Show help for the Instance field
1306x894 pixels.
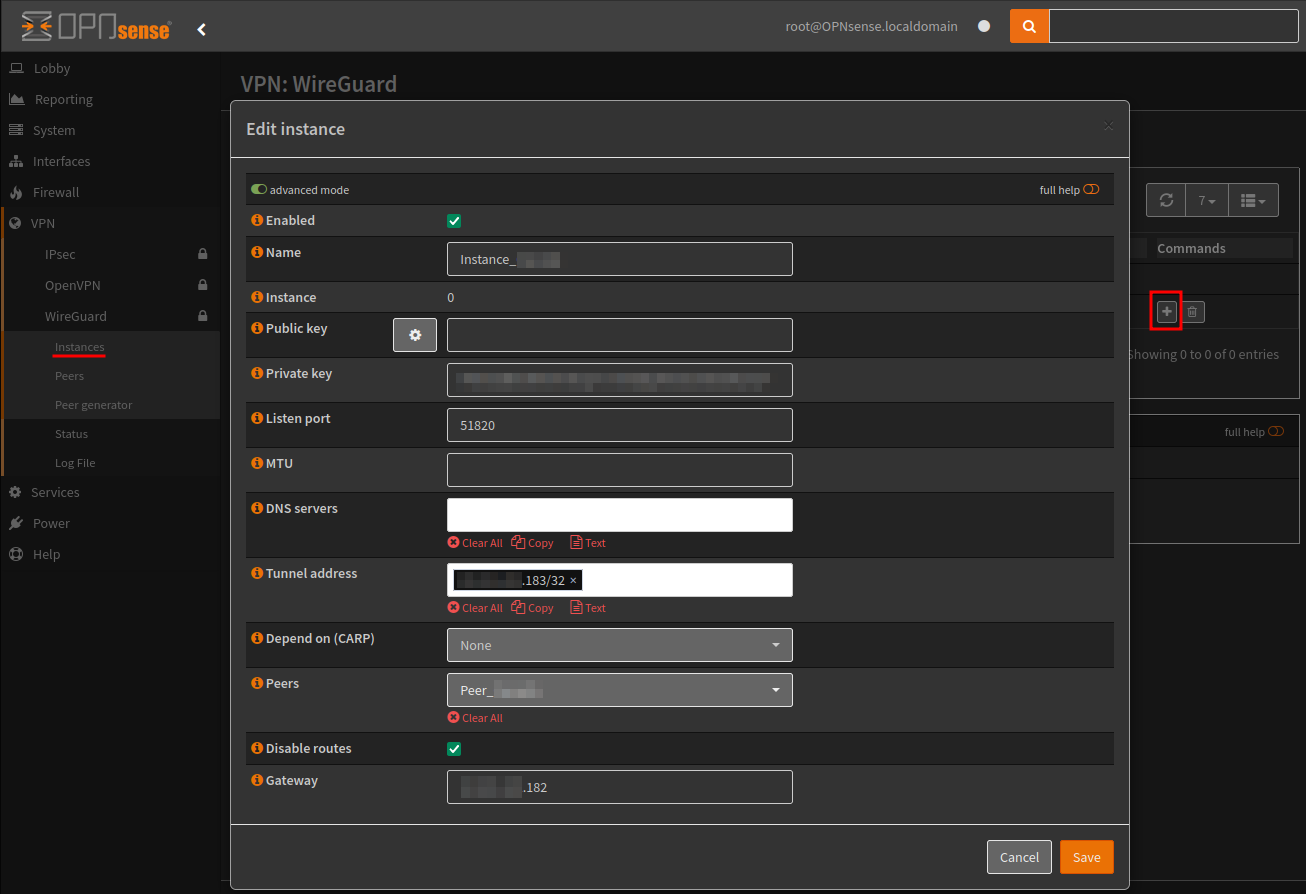tap(257, 297)
